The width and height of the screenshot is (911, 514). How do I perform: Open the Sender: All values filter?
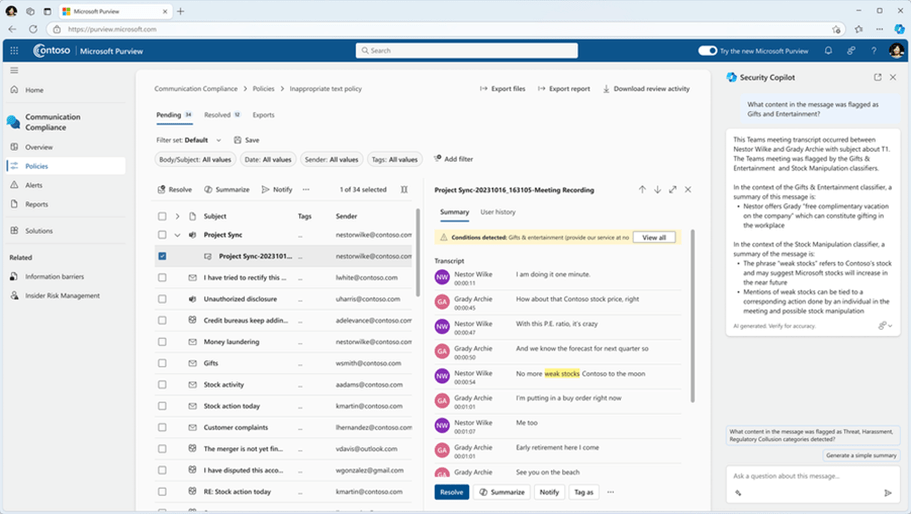coord(331,159)
